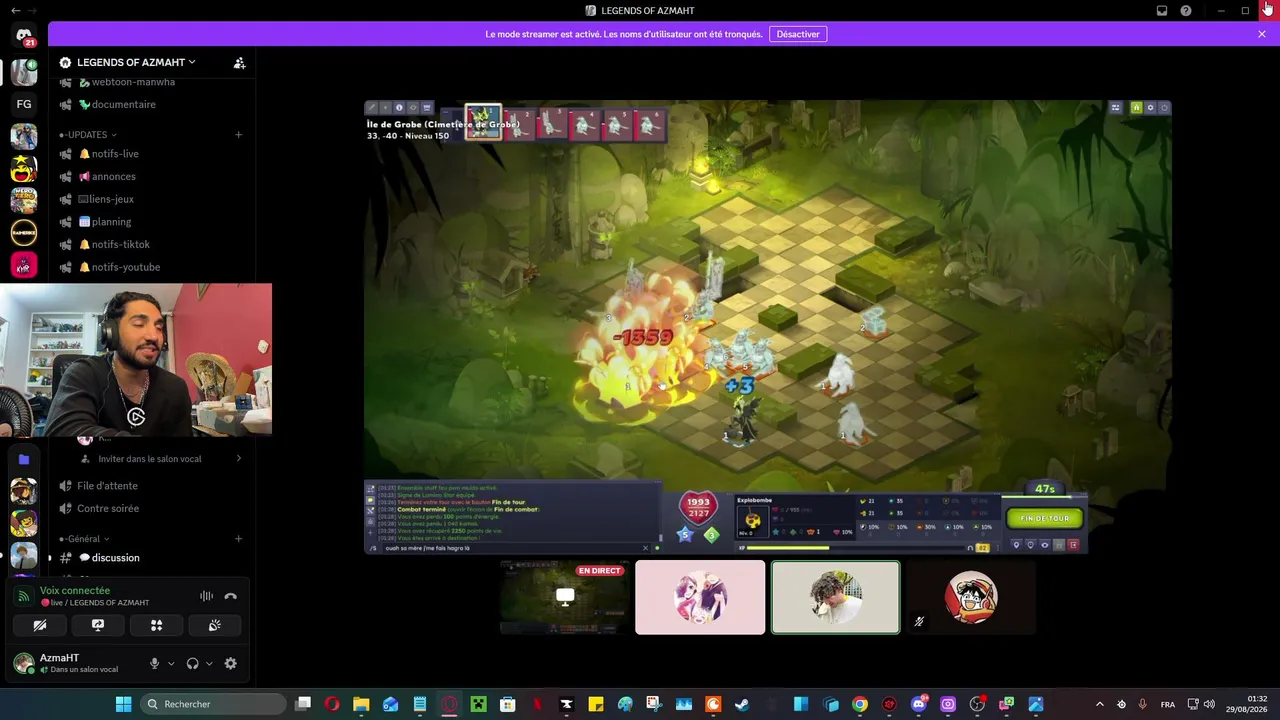Image resolution: width=1280 pixels, height=720 pixels.
Task: Start an activity from voice panel
Action: coord(156,625)
